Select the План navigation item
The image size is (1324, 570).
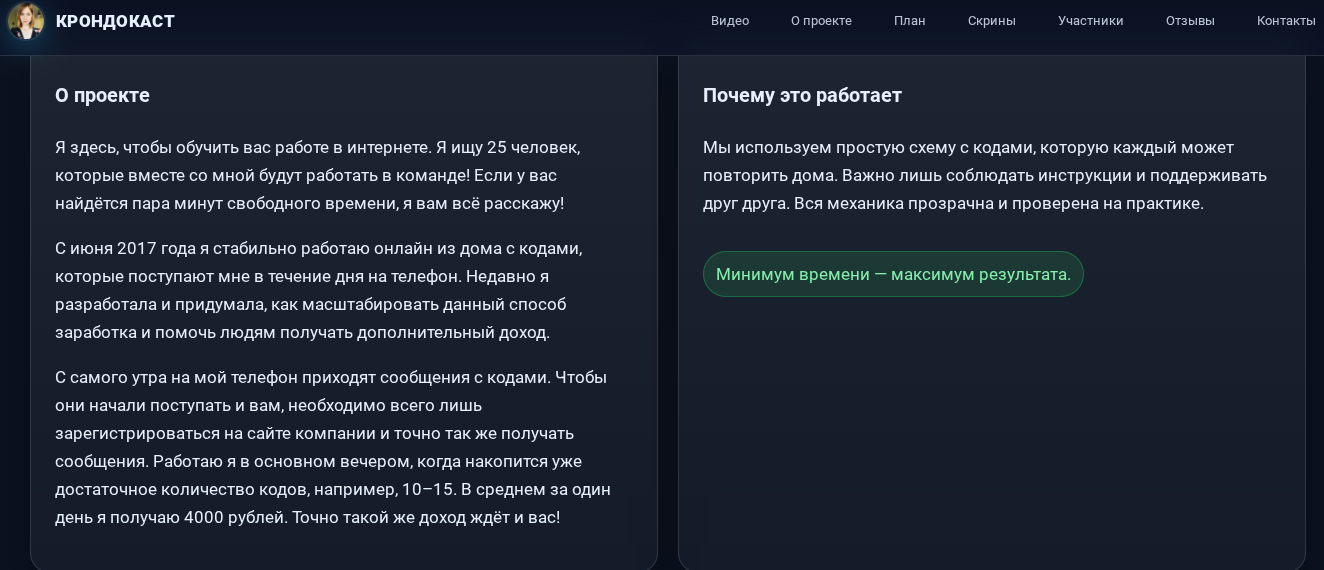[909, 21]
